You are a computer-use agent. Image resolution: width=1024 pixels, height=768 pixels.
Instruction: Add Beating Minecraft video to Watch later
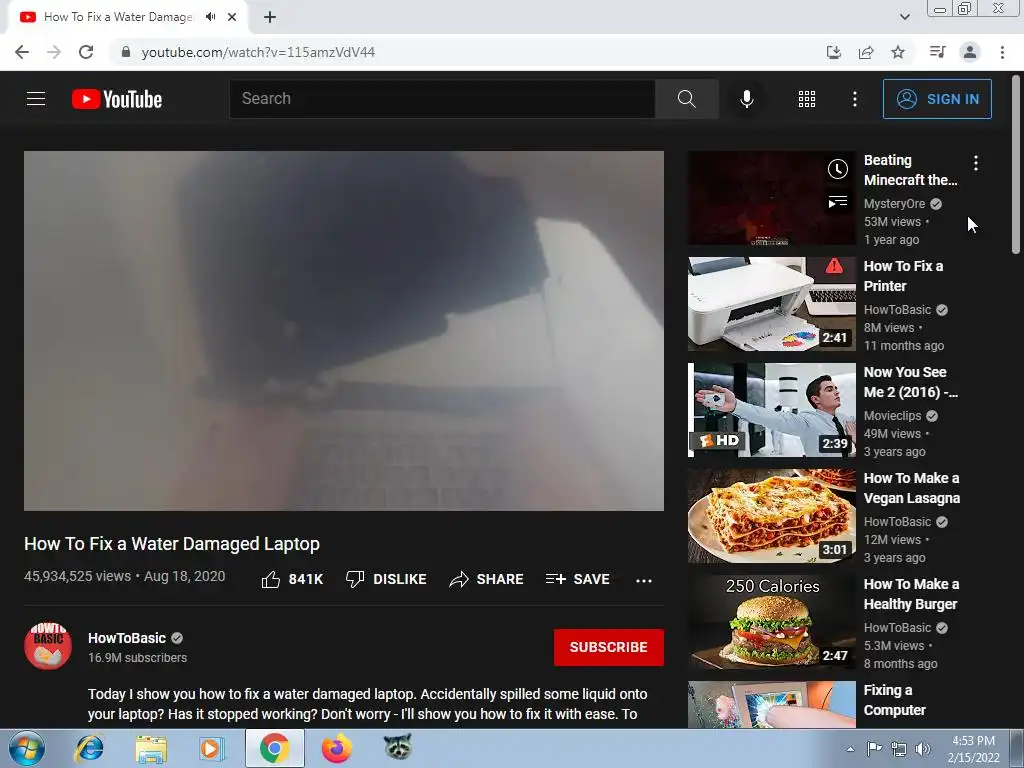[x=837, y=169]
